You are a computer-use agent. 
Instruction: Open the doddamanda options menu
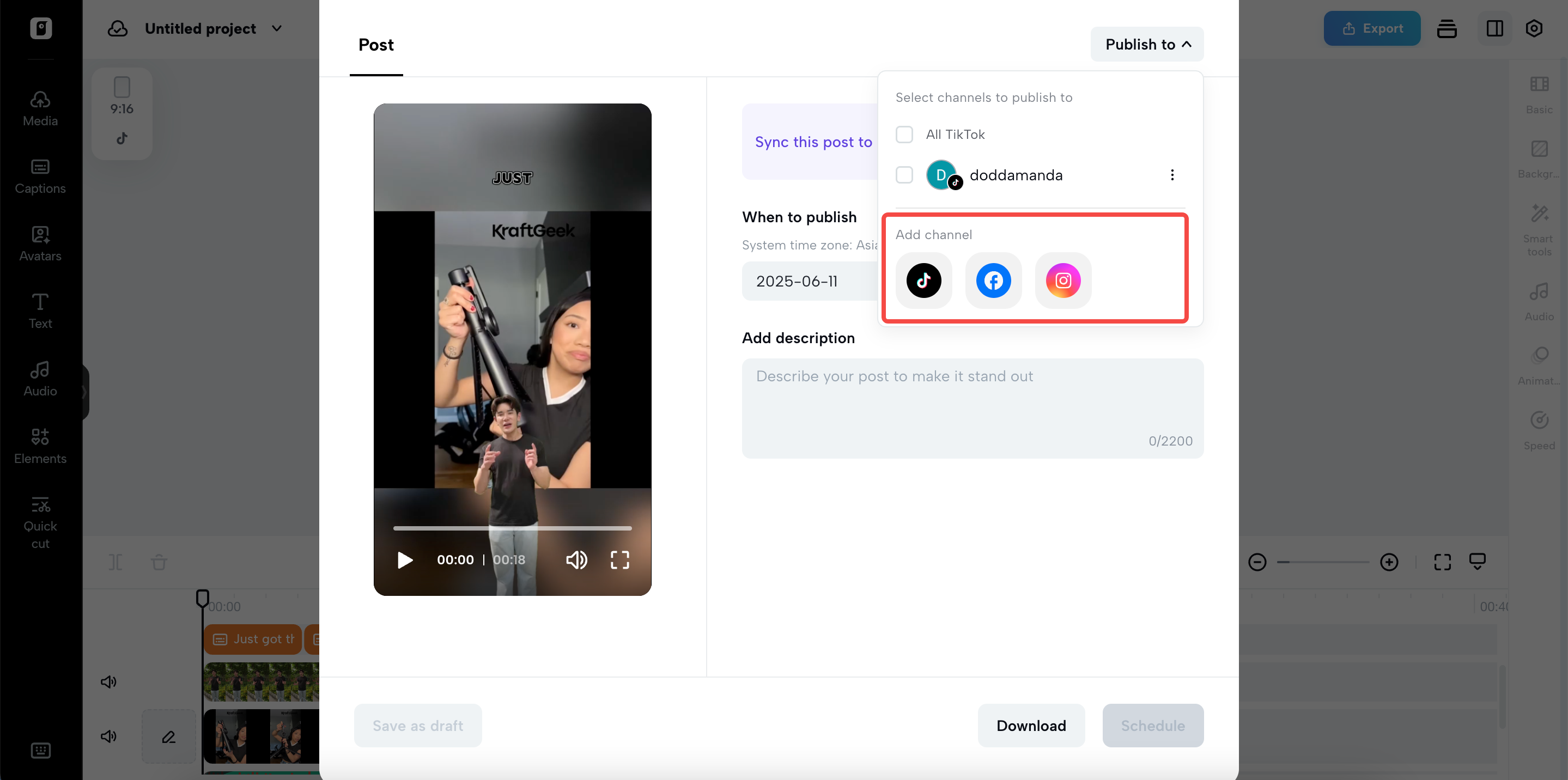coord(1172,175)
